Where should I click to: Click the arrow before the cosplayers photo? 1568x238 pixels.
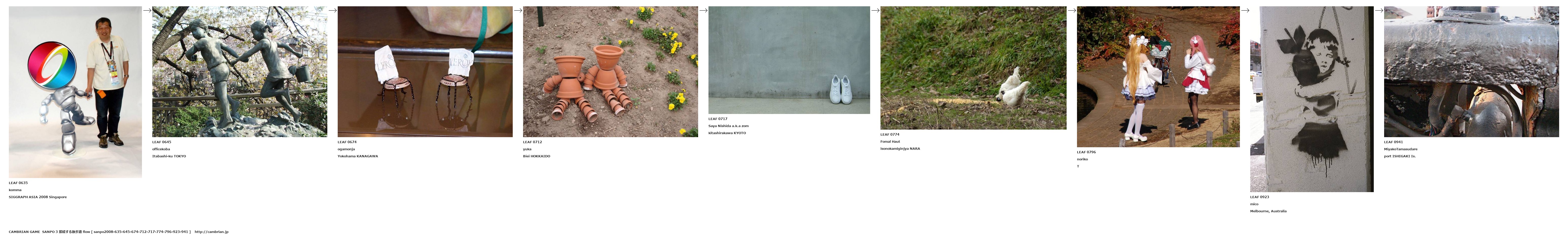coord(1072,10)
